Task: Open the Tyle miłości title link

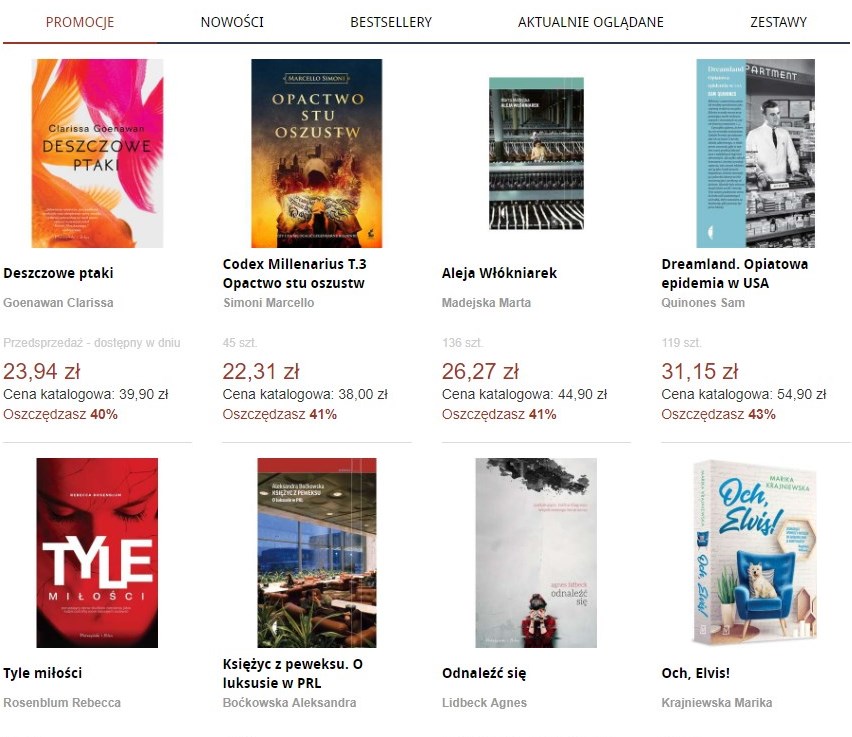Action: (43, 673)
